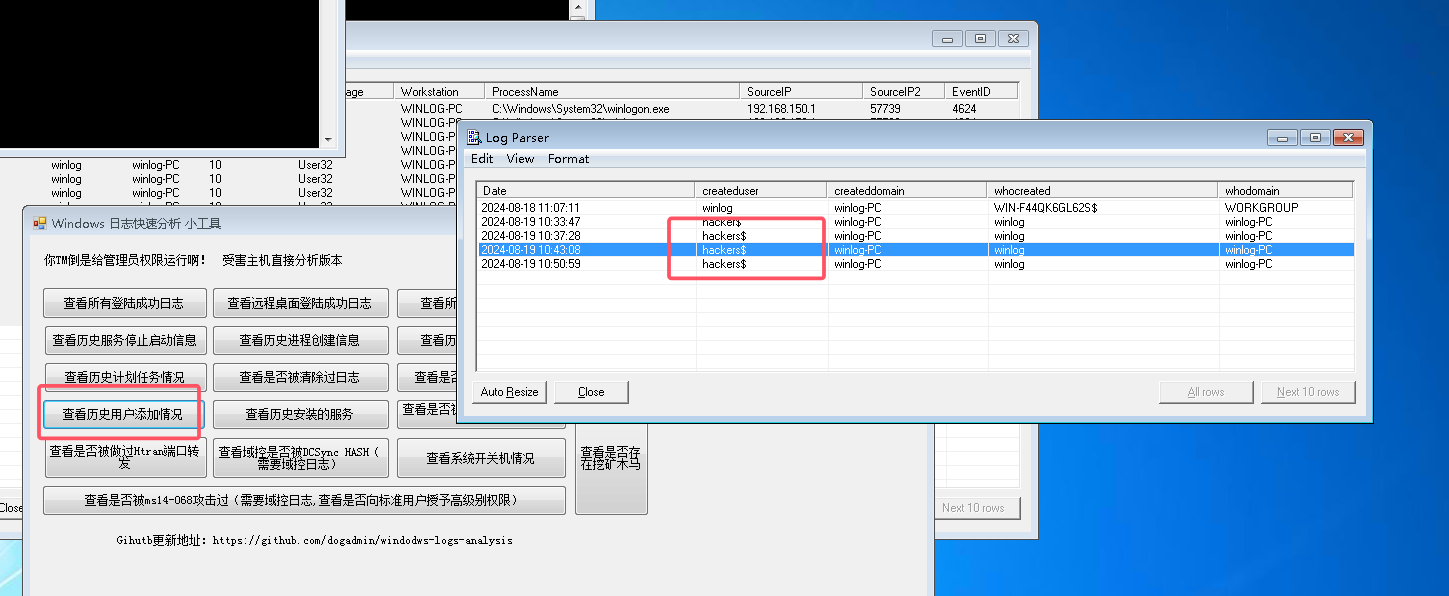This screenshot has width=1449, height=596.
Task: Click the GitHub update address text
Action: pyautogui.click(x=315, y=540)
